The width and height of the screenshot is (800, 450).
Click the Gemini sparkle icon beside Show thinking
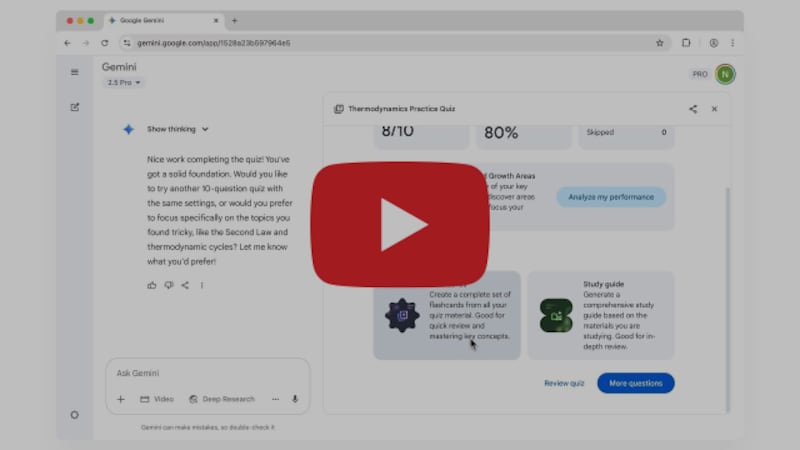coord(129,129)
